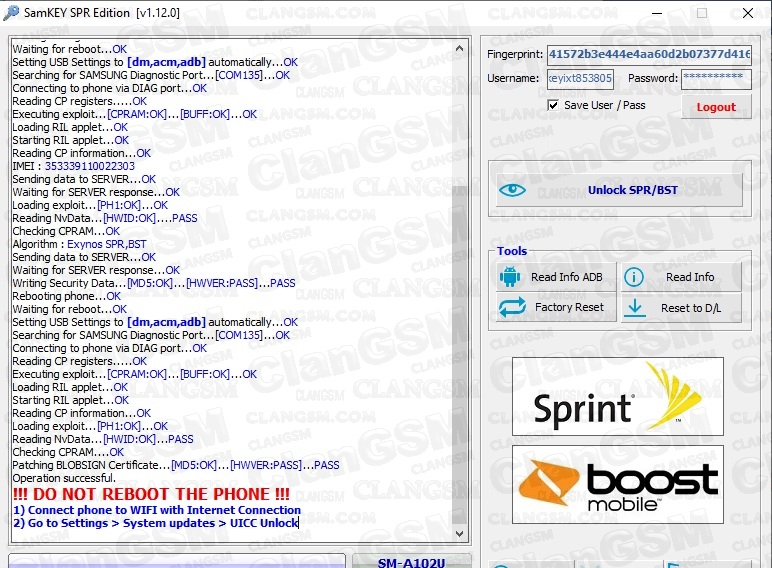Click into the Username field
Viewport: 772px width, 568px height.
click(580, 78)
